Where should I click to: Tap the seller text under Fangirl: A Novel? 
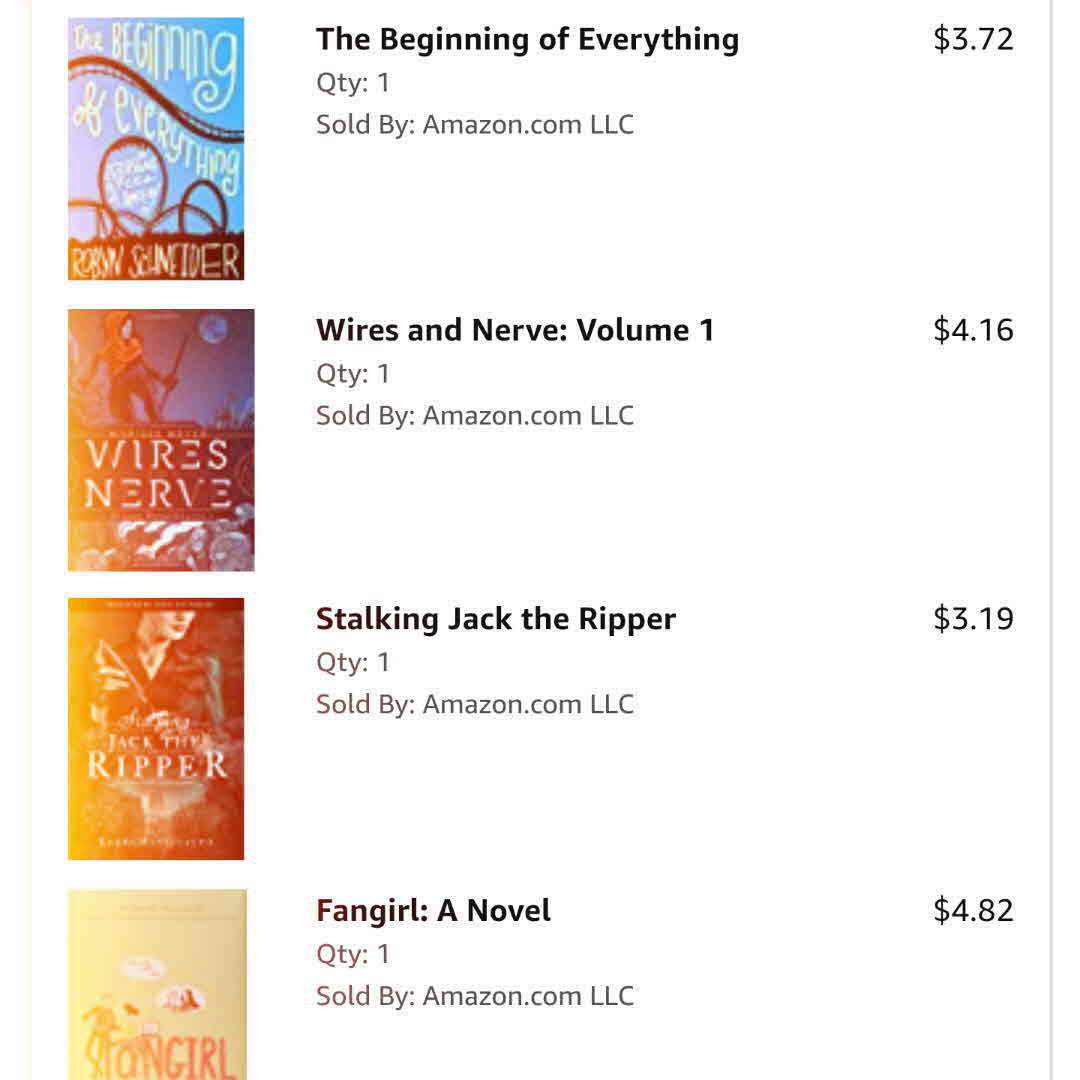point(475,996)
